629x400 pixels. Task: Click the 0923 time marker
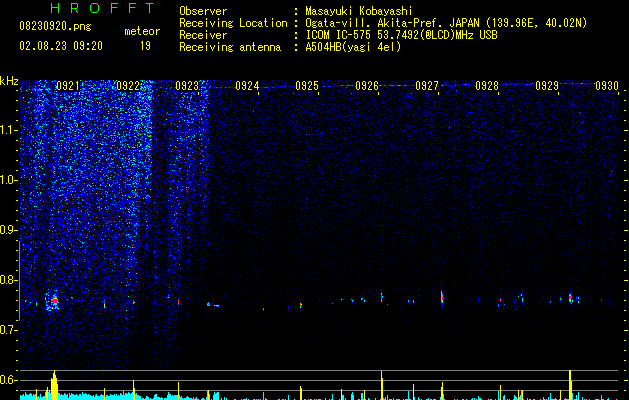click(x=187, y=85)
